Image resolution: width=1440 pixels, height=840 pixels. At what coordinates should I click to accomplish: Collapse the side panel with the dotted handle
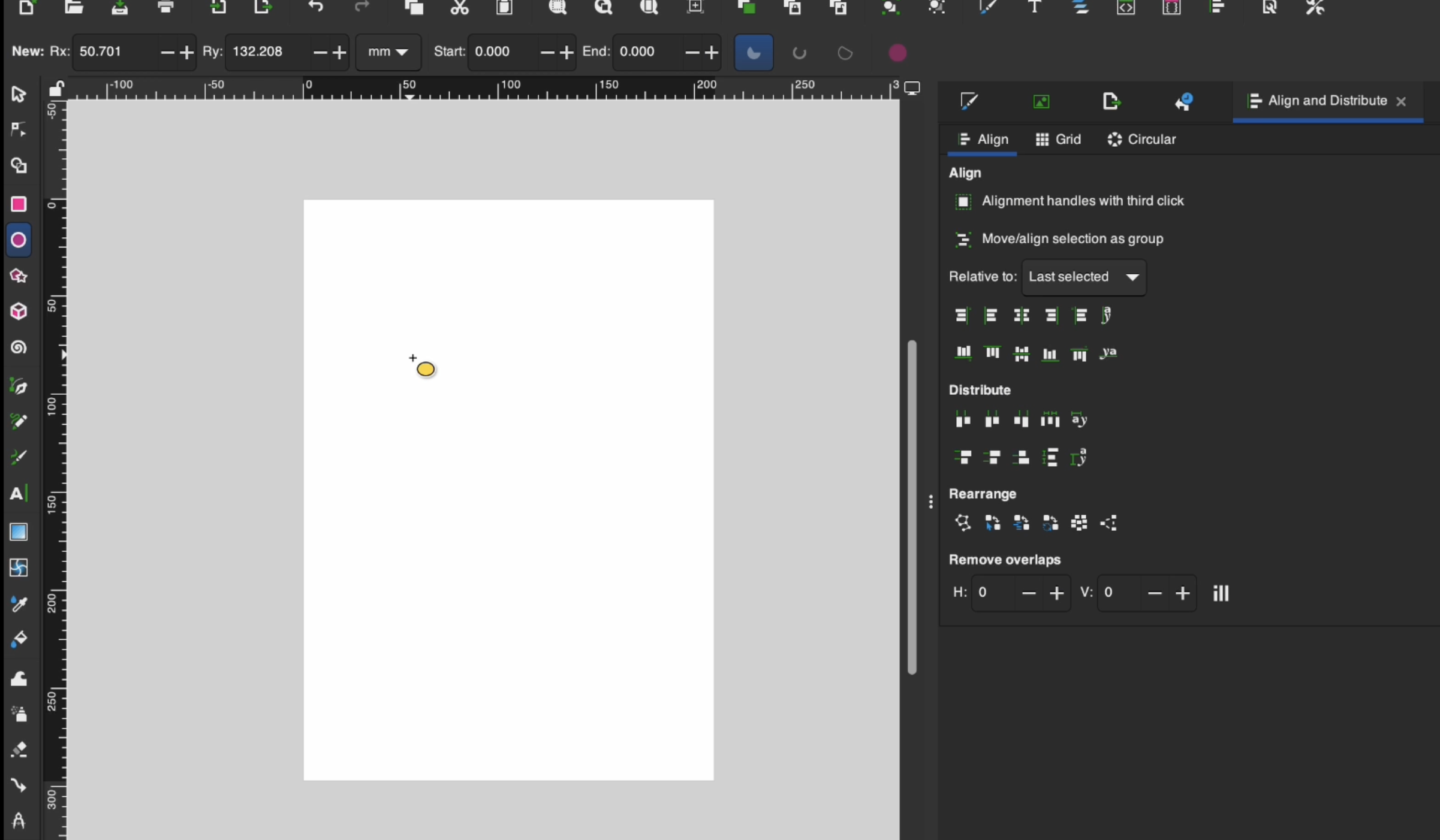[930, 502]
